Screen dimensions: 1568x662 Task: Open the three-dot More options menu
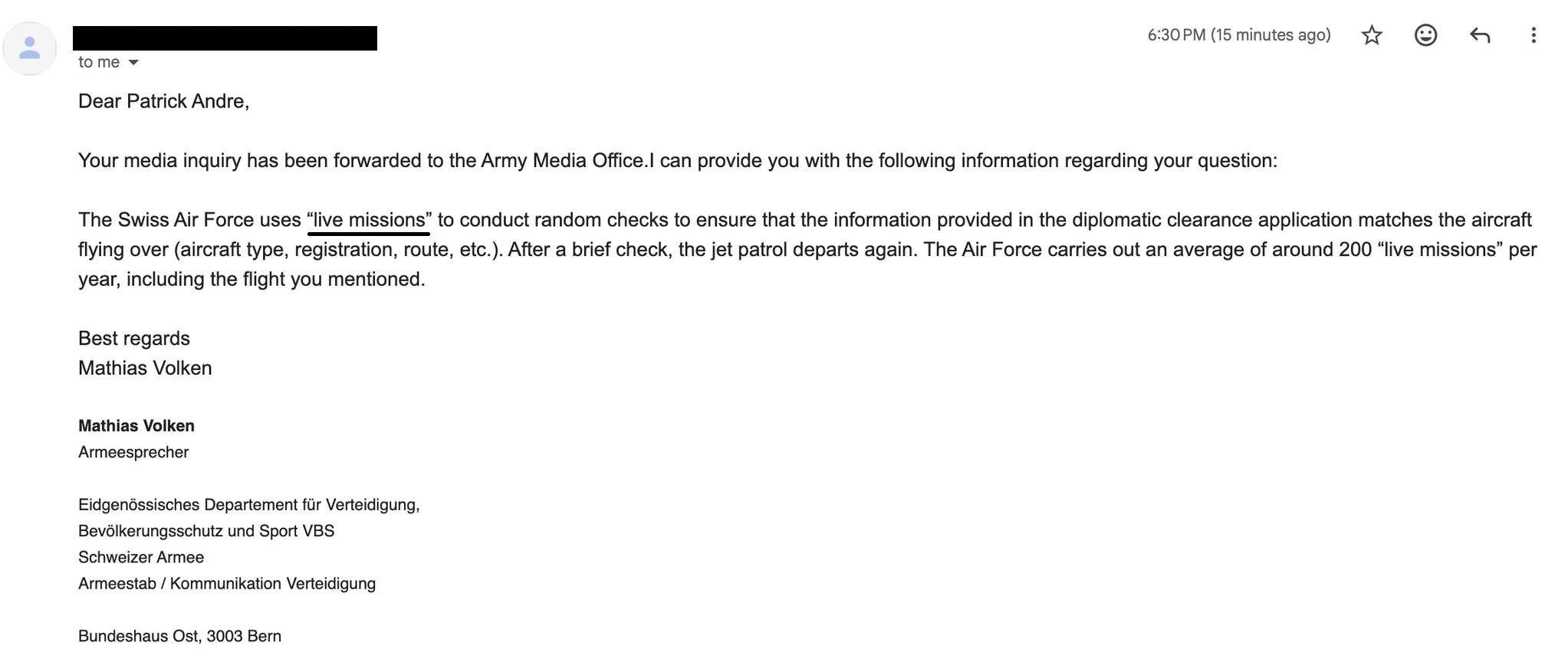[1533, 35]
